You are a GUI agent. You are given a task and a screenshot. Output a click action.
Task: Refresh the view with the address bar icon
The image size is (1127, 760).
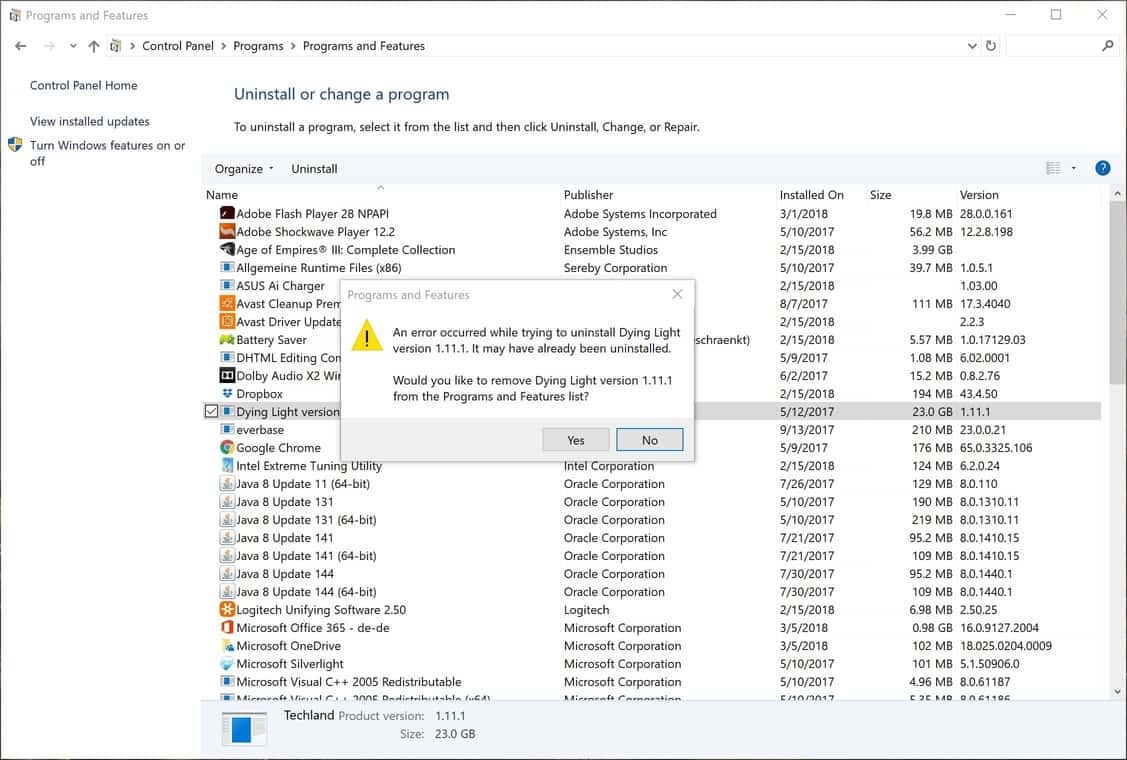pyautogui.click(x=990, y=46)
